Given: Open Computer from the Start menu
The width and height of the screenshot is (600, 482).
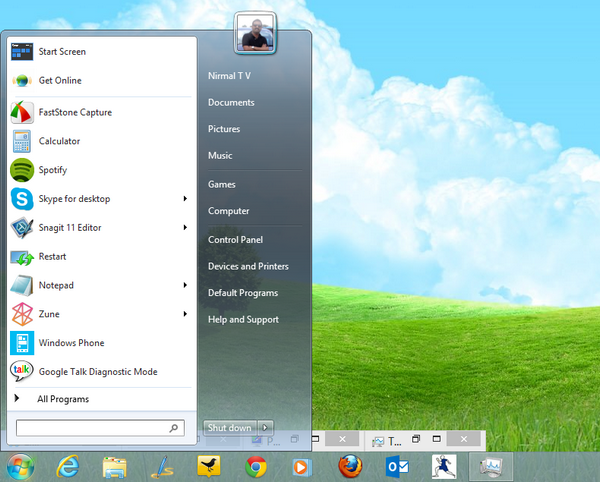Looking at the screenshot, I should 228,211.
